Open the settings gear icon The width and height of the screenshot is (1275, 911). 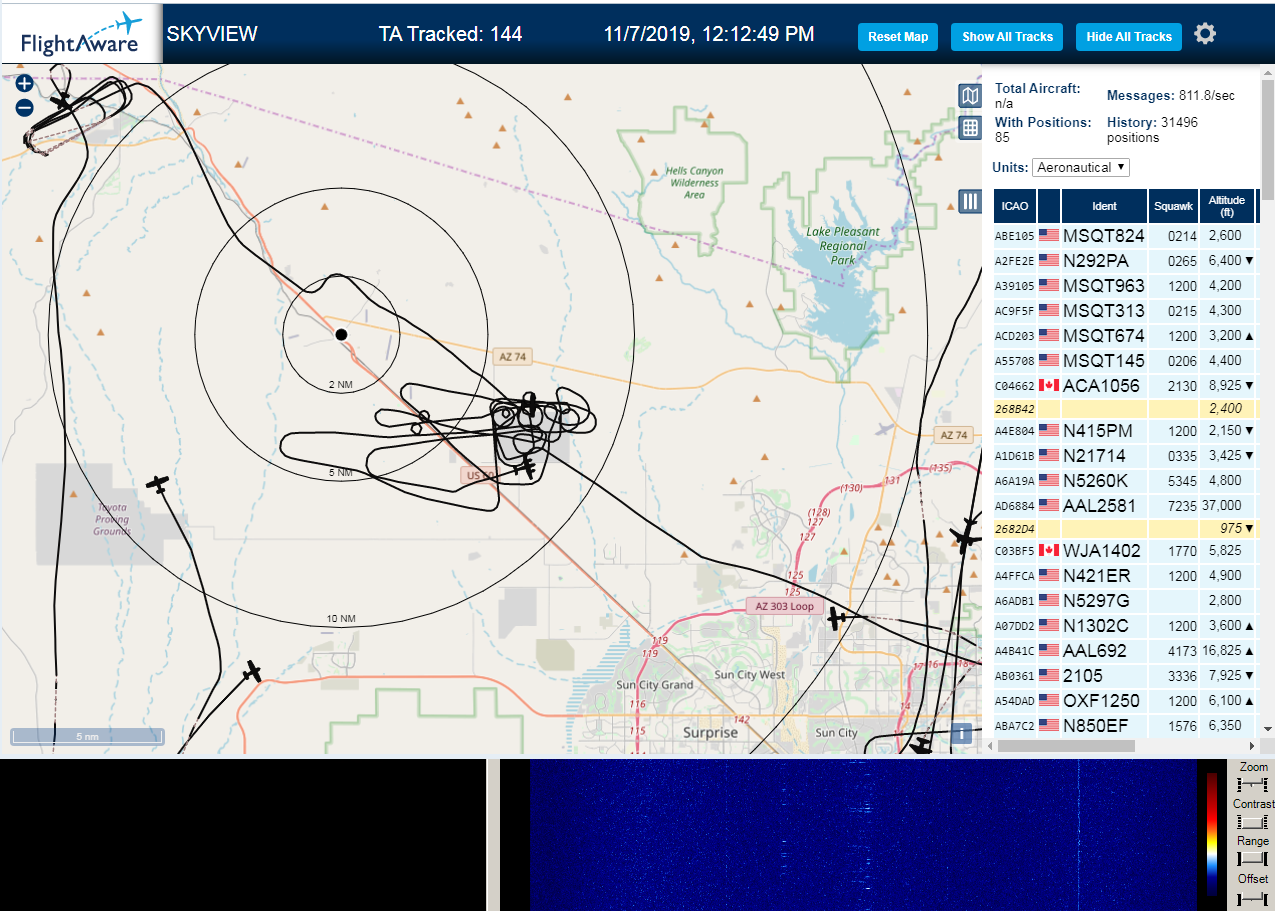pos(1205,35)
